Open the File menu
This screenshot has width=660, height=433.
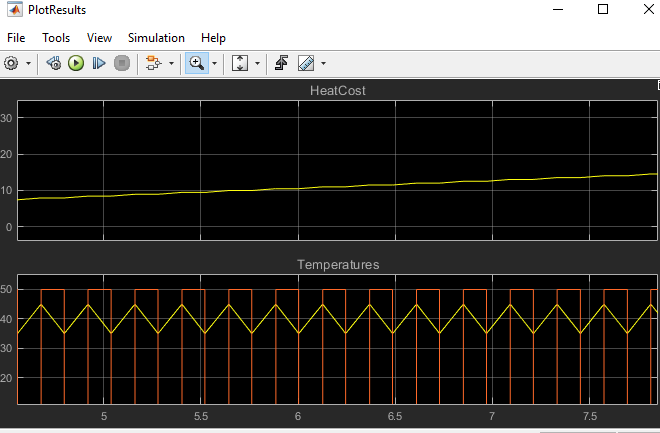tap(16, 38)
